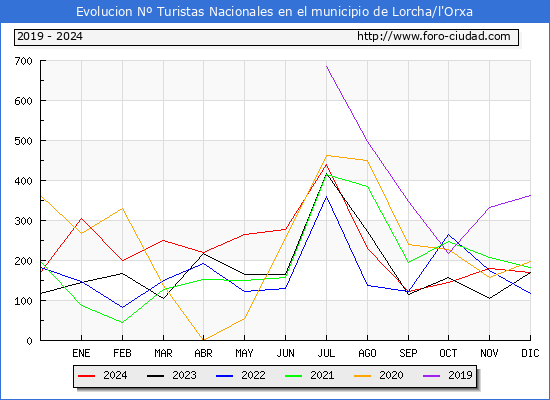Image resolution: width=550 pixels, height=400 pixels.
Task: Click the MAY month axis label
Action: point(244,353)
